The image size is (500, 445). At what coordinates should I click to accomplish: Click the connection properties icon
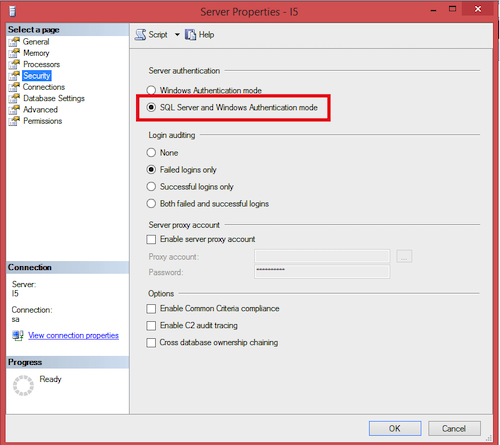[x=18, y=335]
